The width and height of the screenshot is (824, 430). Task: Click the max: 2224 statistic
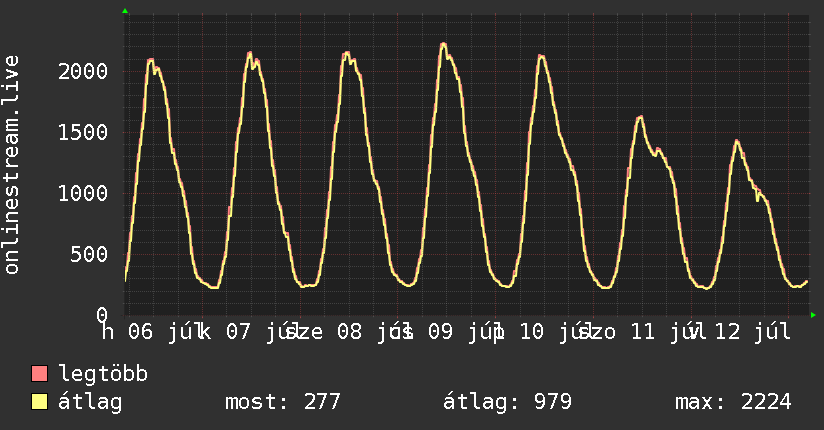[x=733, y=402]
